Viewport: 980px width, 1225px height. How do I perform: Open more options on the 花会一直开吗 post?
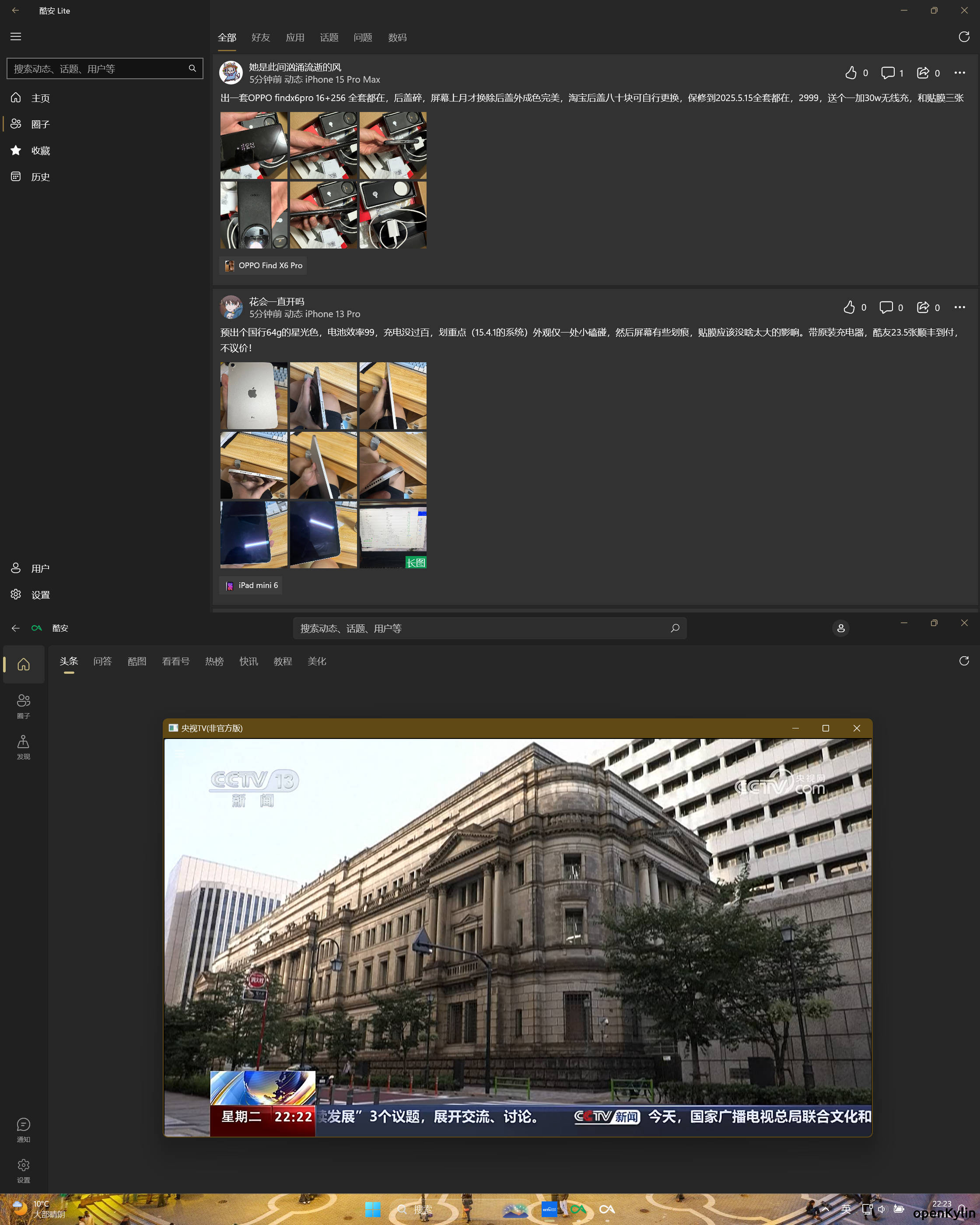(x=959, y=308)
